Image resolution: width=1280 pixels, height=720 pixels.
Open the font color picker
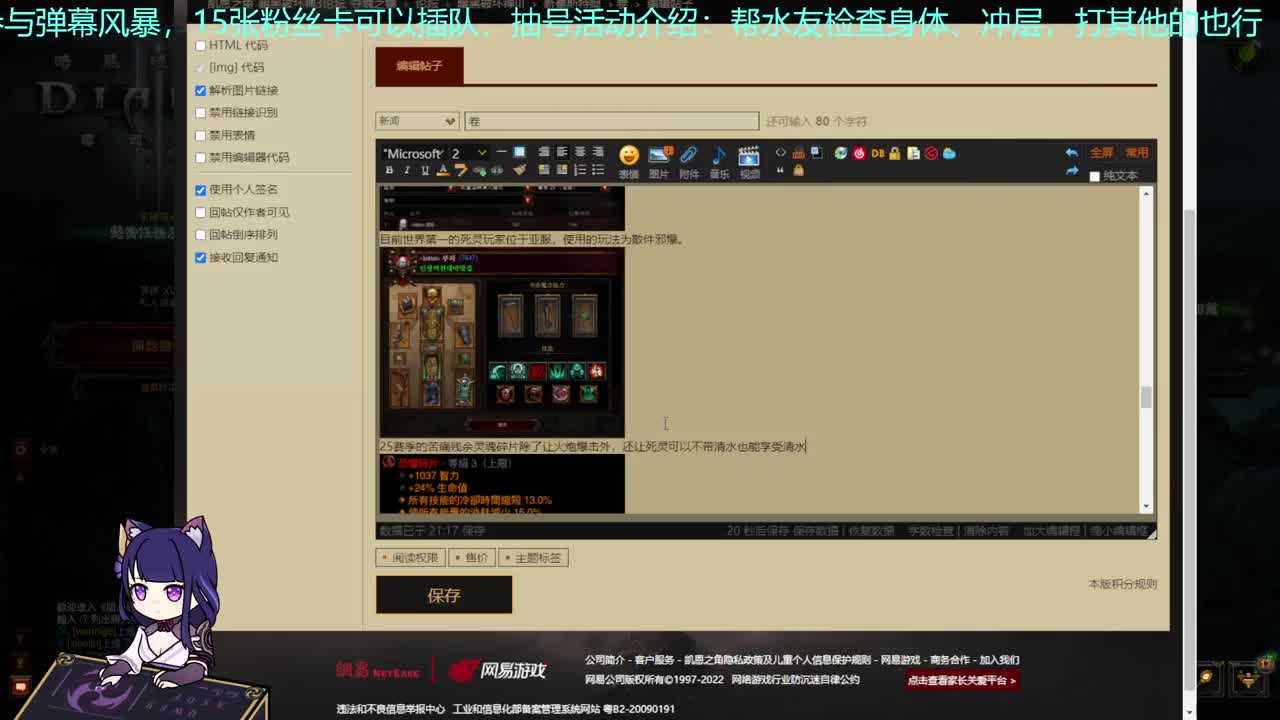443,170
